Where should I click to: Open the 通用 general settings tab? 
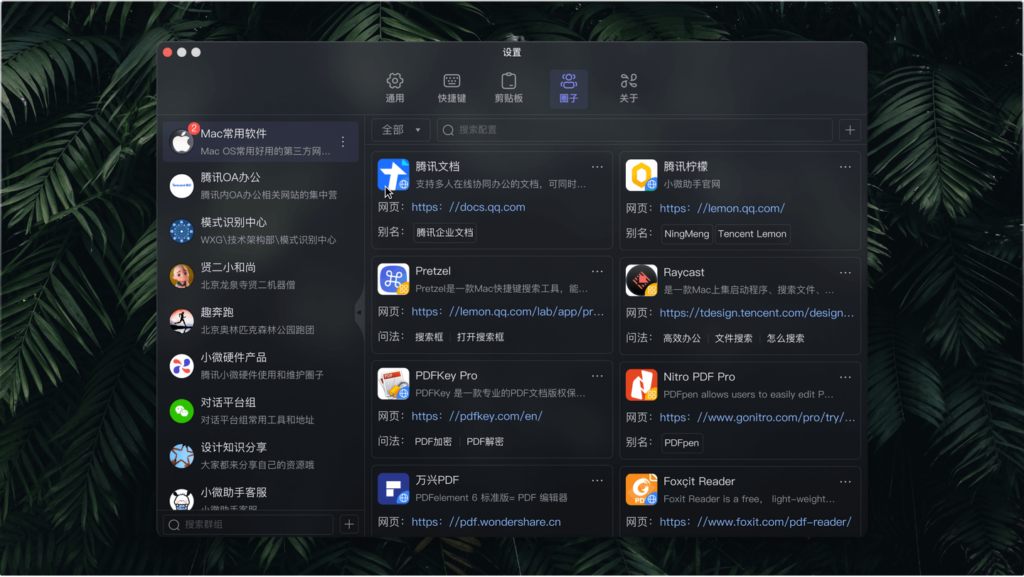394,88
